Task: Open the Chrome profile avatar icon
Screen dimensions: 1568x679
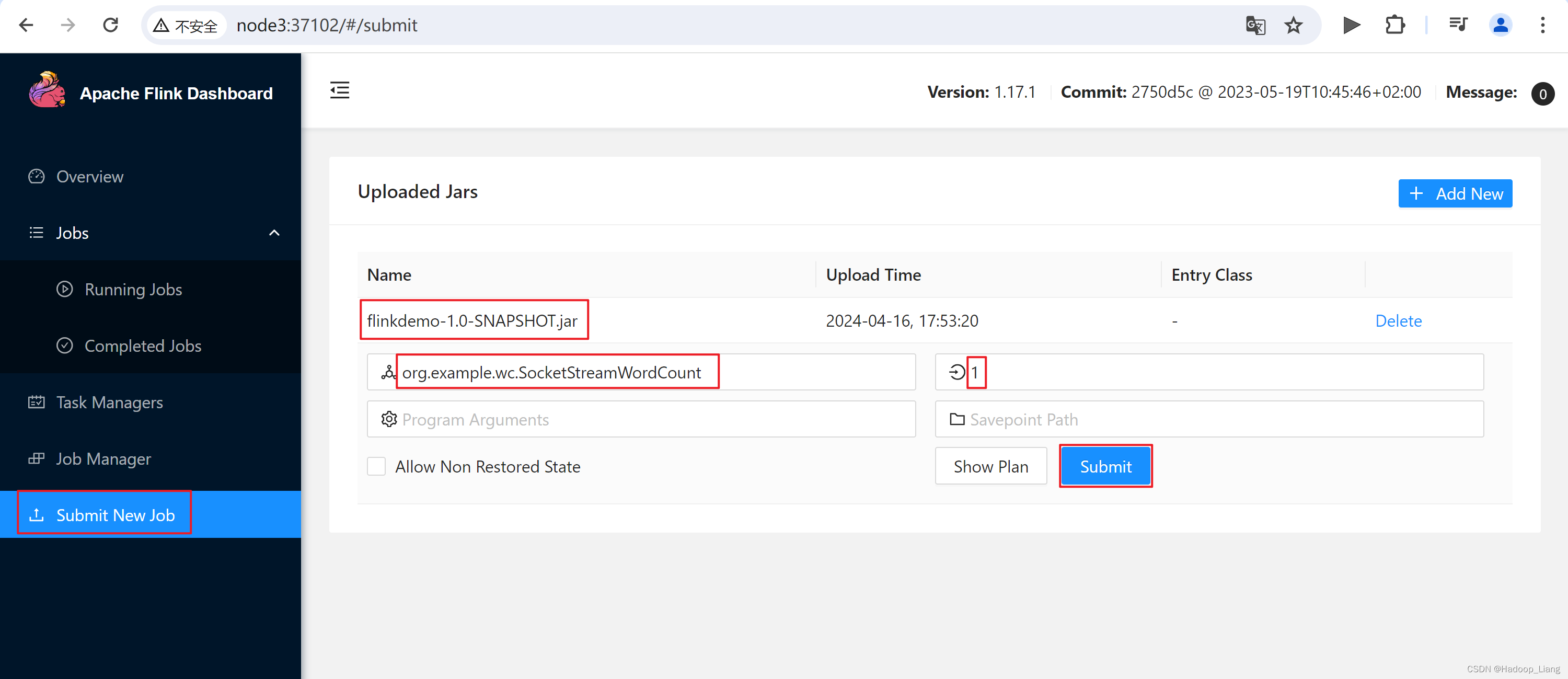Action: [1501, 26]
